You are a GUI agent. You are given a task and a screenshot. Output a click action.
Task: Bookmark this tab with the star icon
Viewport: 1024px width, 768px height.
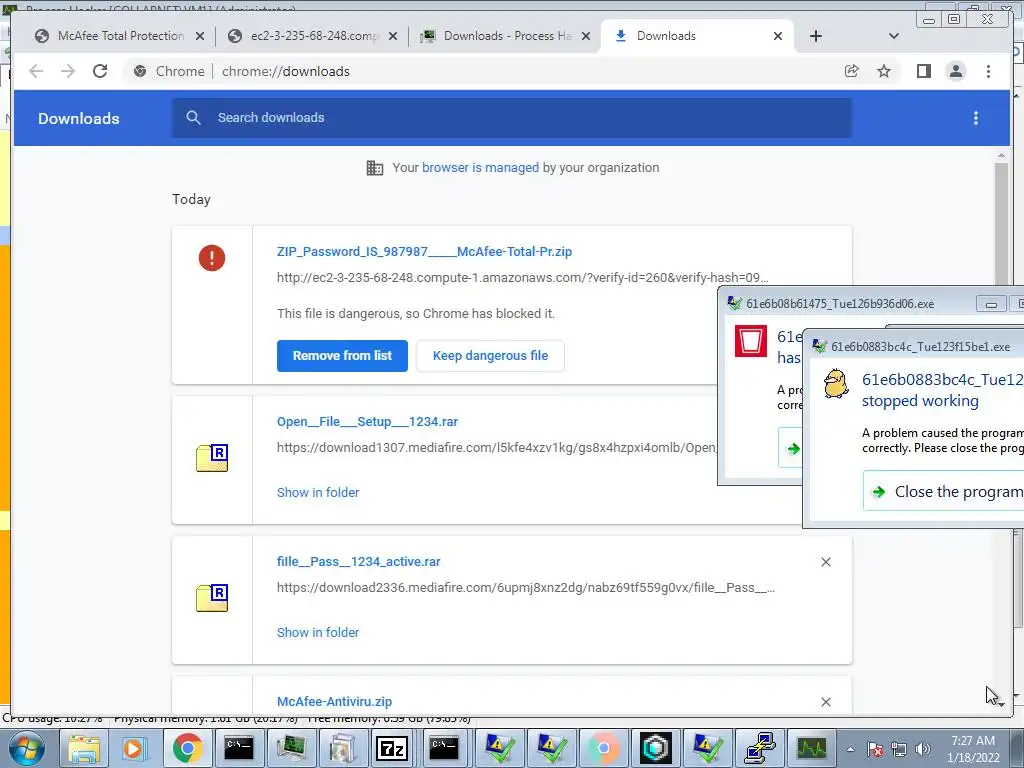point(884,71)
